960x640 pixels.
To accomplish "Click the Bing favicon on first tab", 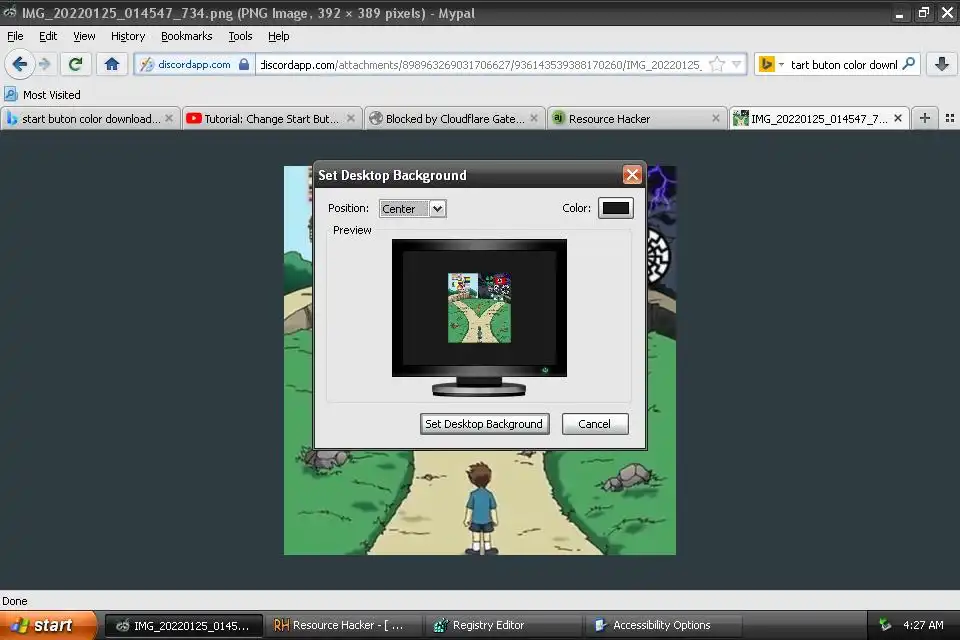I will (12, 118).
